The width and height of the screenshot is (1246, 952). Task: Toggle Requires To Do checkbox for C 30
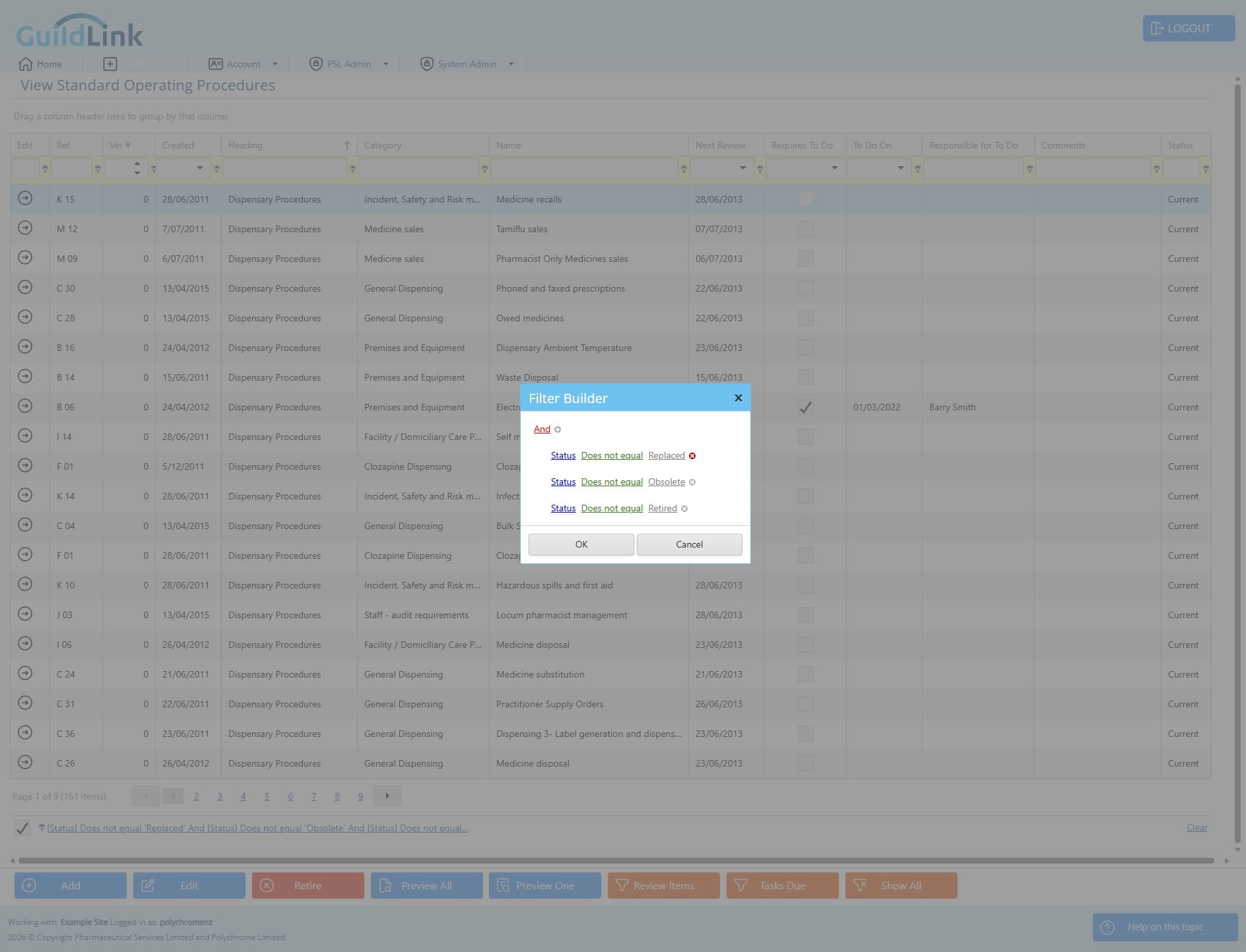805,288
